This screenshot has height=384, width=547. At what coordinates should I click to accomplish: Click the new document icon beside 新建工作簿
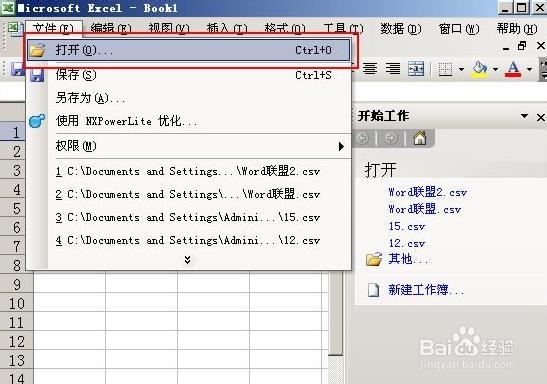click(x=374, y=290)
